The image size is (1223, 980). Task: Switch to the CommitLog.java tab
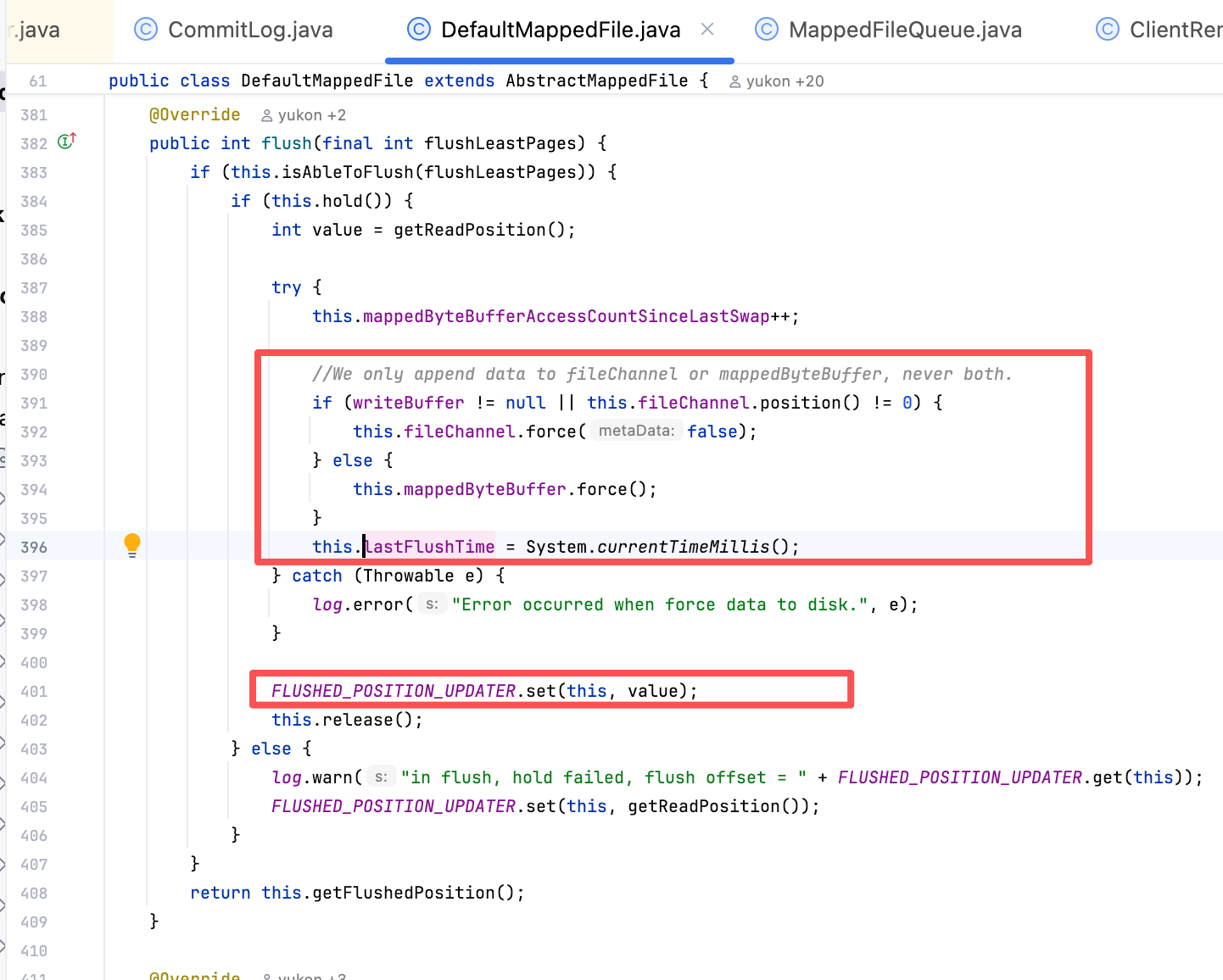[x=233, y=31]
